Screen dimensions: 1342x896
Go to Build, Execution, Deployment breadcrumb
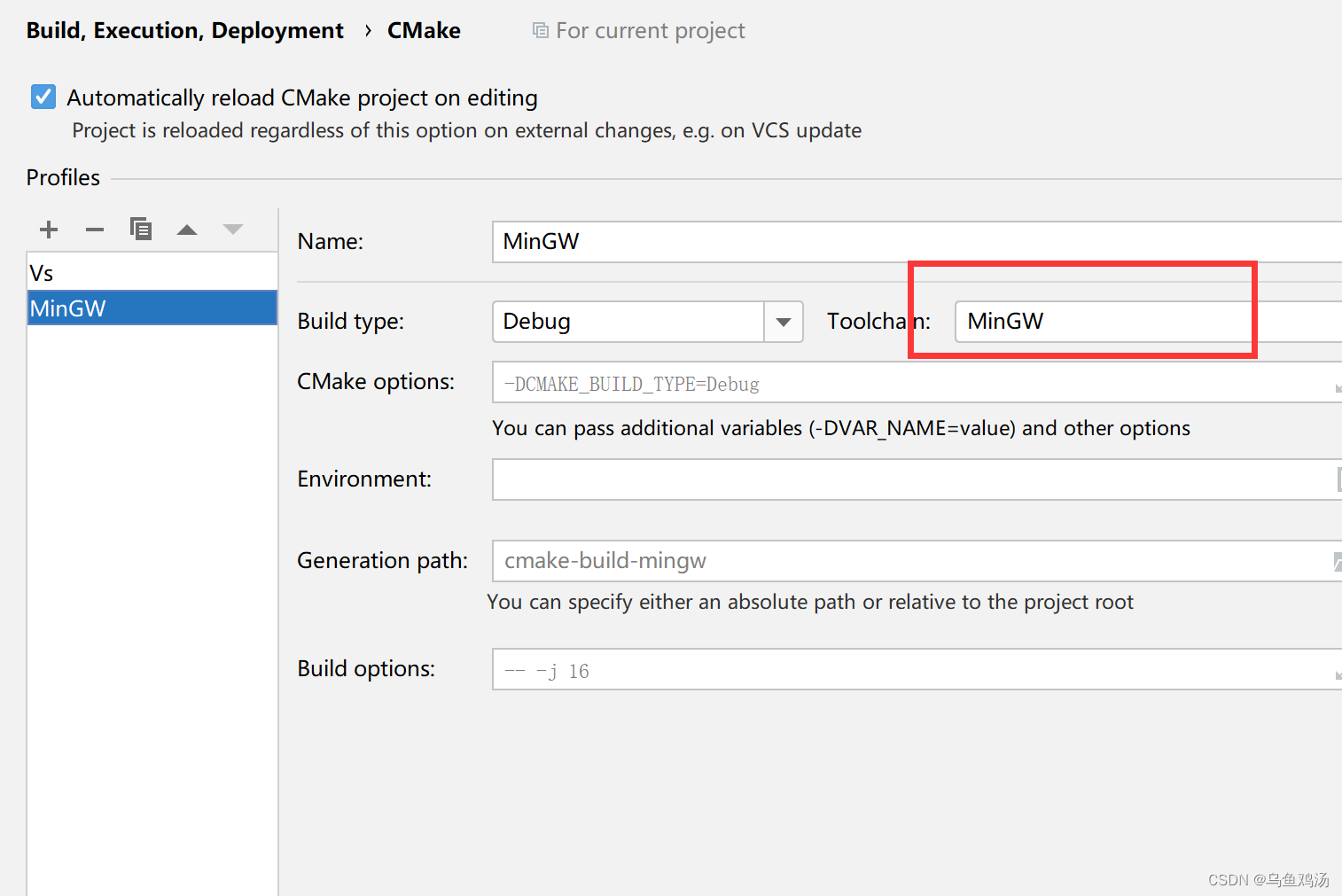click(x=184, y=31)
